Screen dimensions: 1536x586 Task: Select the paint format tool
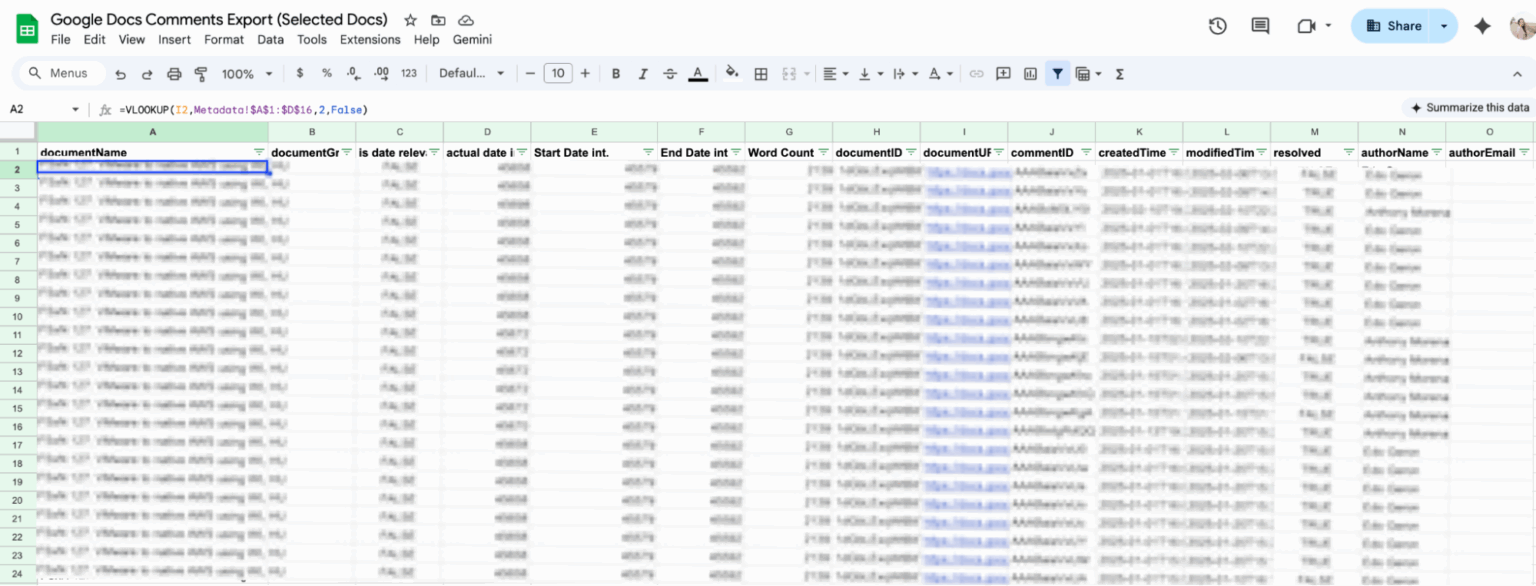[x=201, y=74]
